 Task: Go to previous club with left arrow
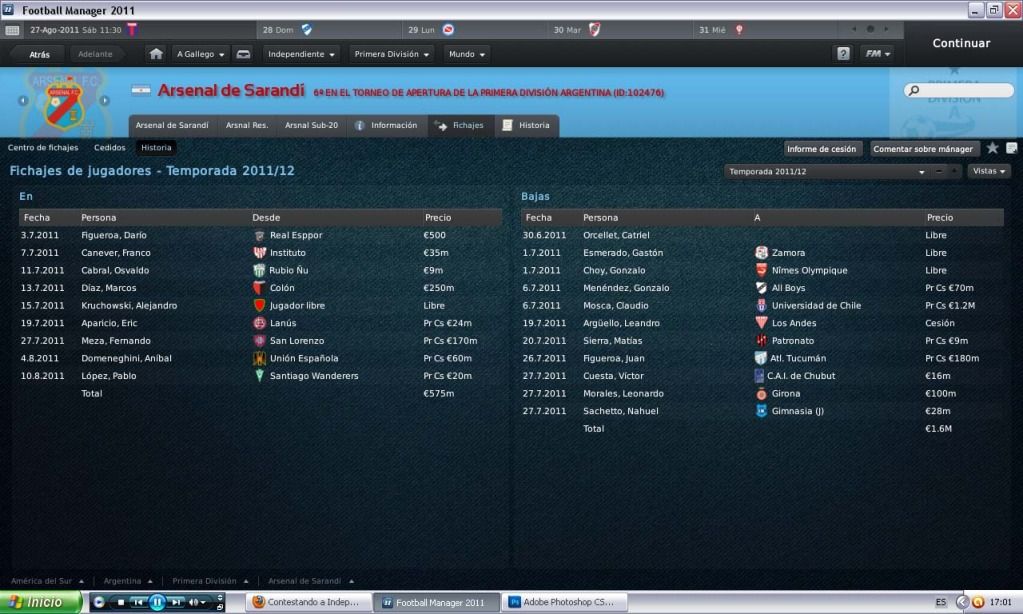click(23, 100)
